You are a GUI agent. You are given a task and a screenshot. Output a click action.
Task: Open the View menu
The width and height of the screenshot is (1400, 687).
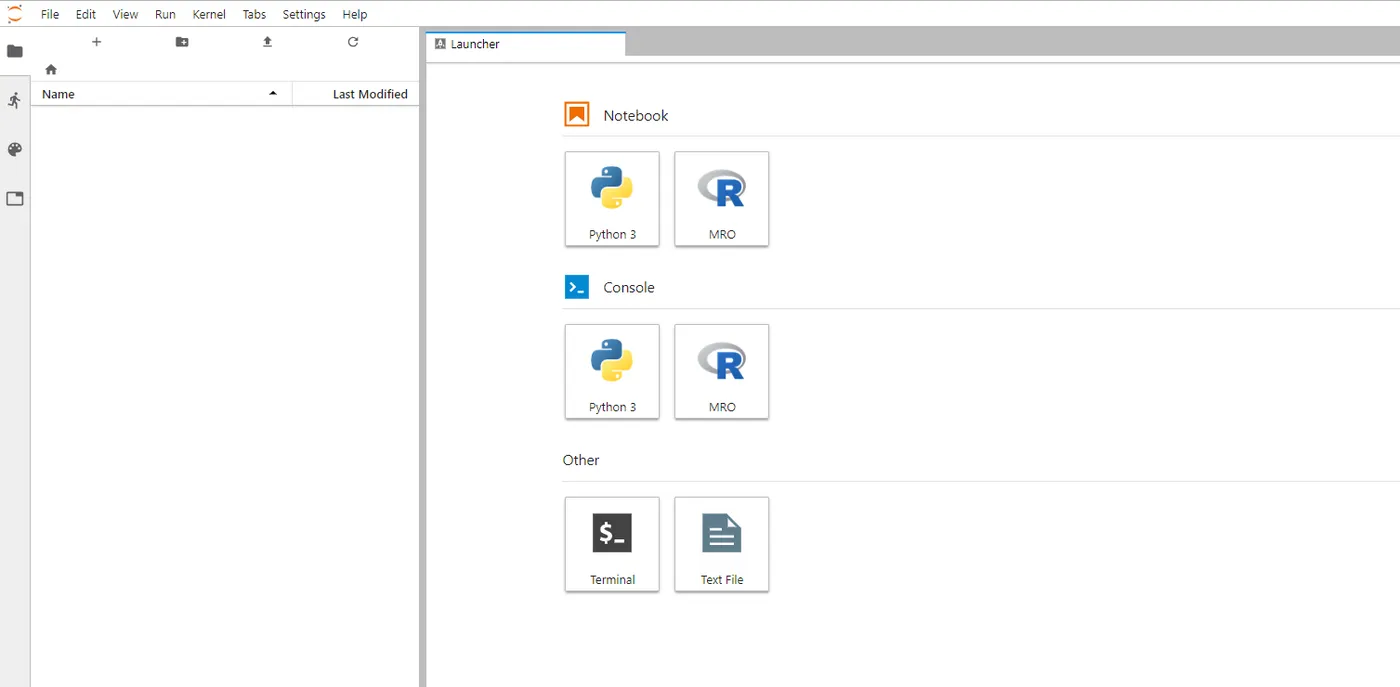(125, 14)
